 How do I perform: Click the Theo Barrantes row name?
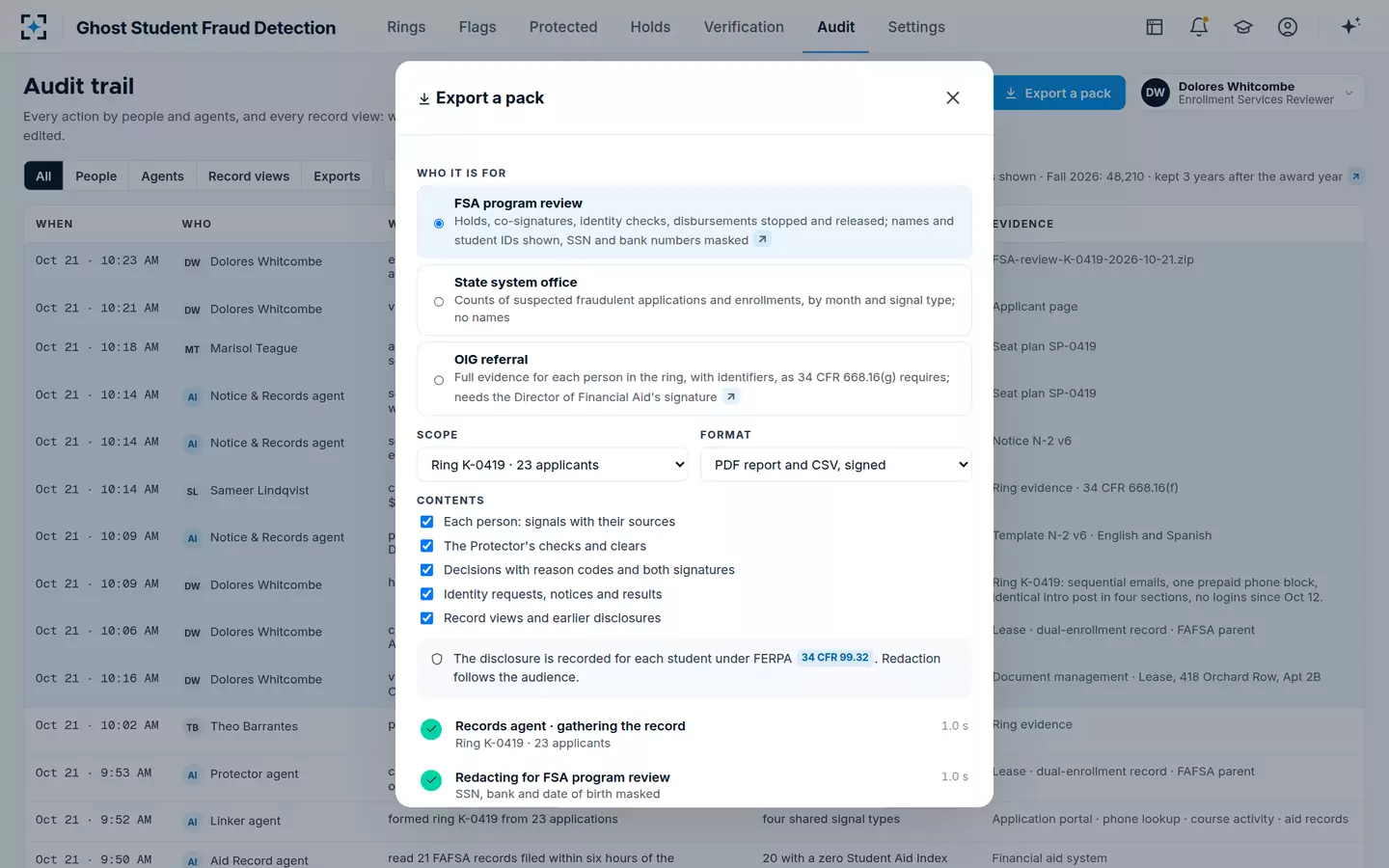coord(254,726)
